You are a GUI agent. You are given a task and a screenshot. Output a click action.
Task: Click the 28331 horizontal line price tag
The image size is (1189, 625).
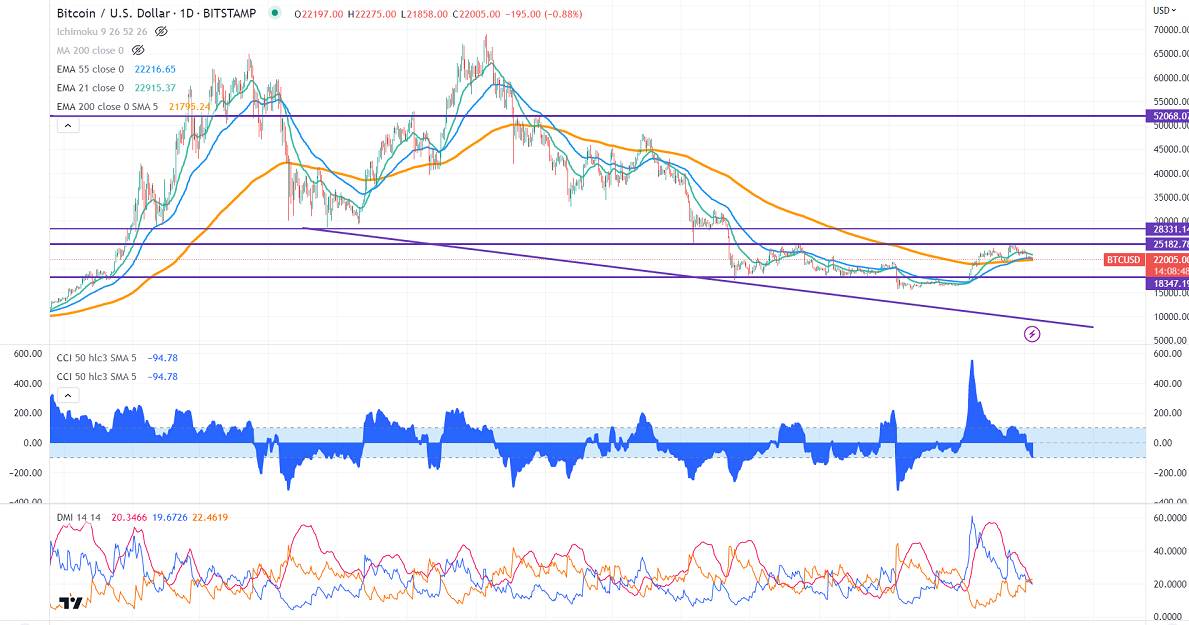(x=1166, y=229)
